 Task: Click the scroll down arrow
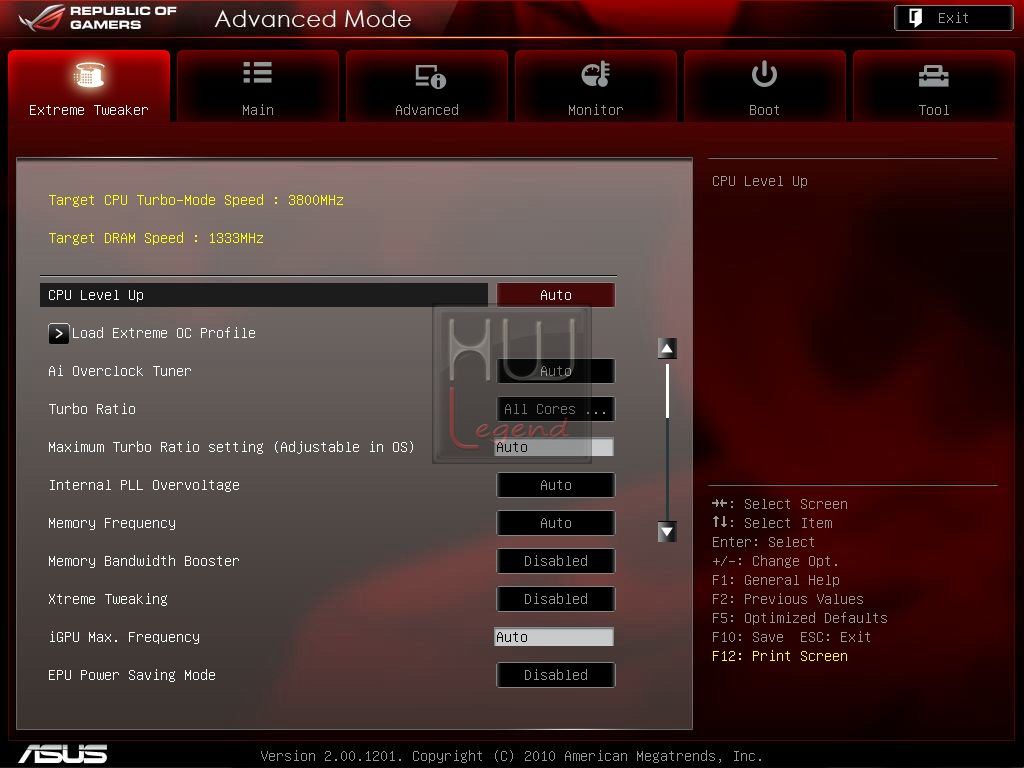667,532
